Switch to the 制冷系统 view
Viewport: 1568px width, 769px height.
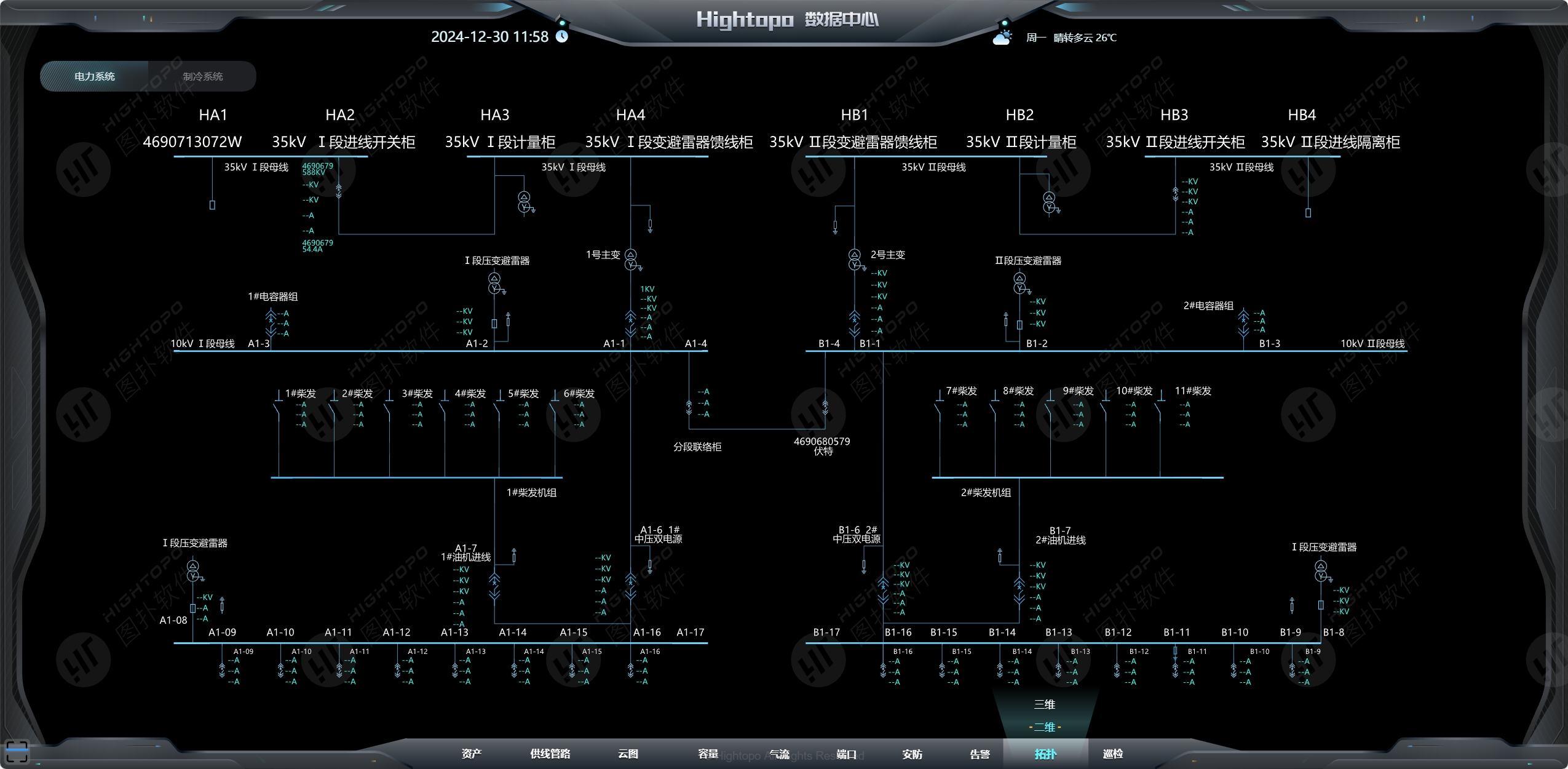[x=202, y=76]
